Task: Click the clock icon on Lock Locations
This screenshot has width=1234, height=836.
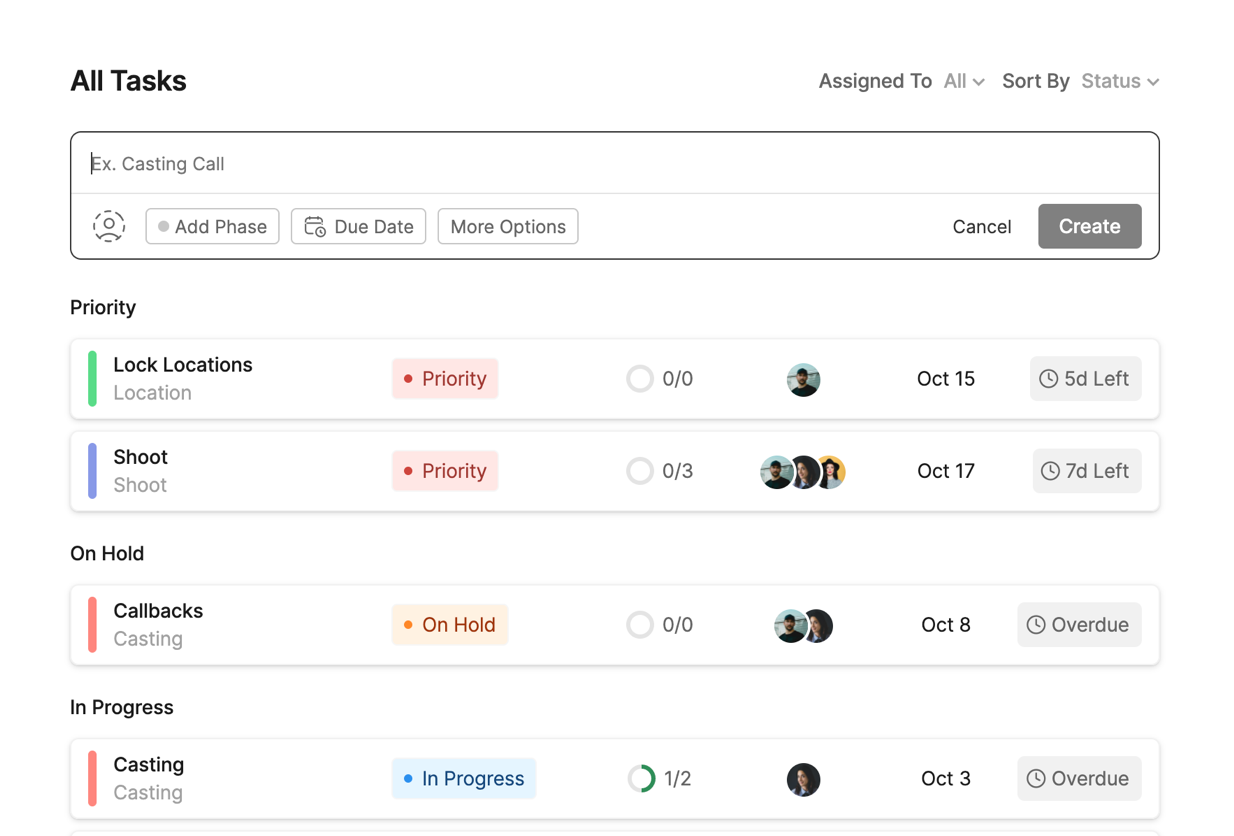Action: tap(1048, 379)
